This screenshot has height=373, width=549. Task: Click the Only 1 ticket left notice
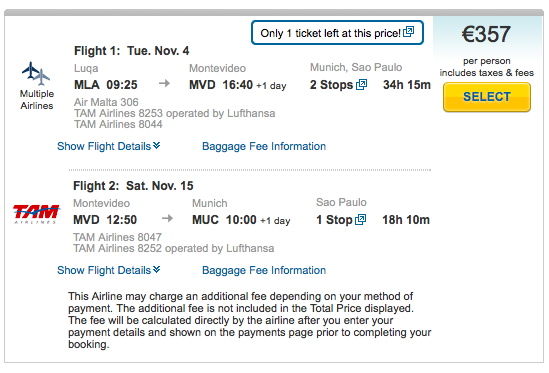[337, 33]
